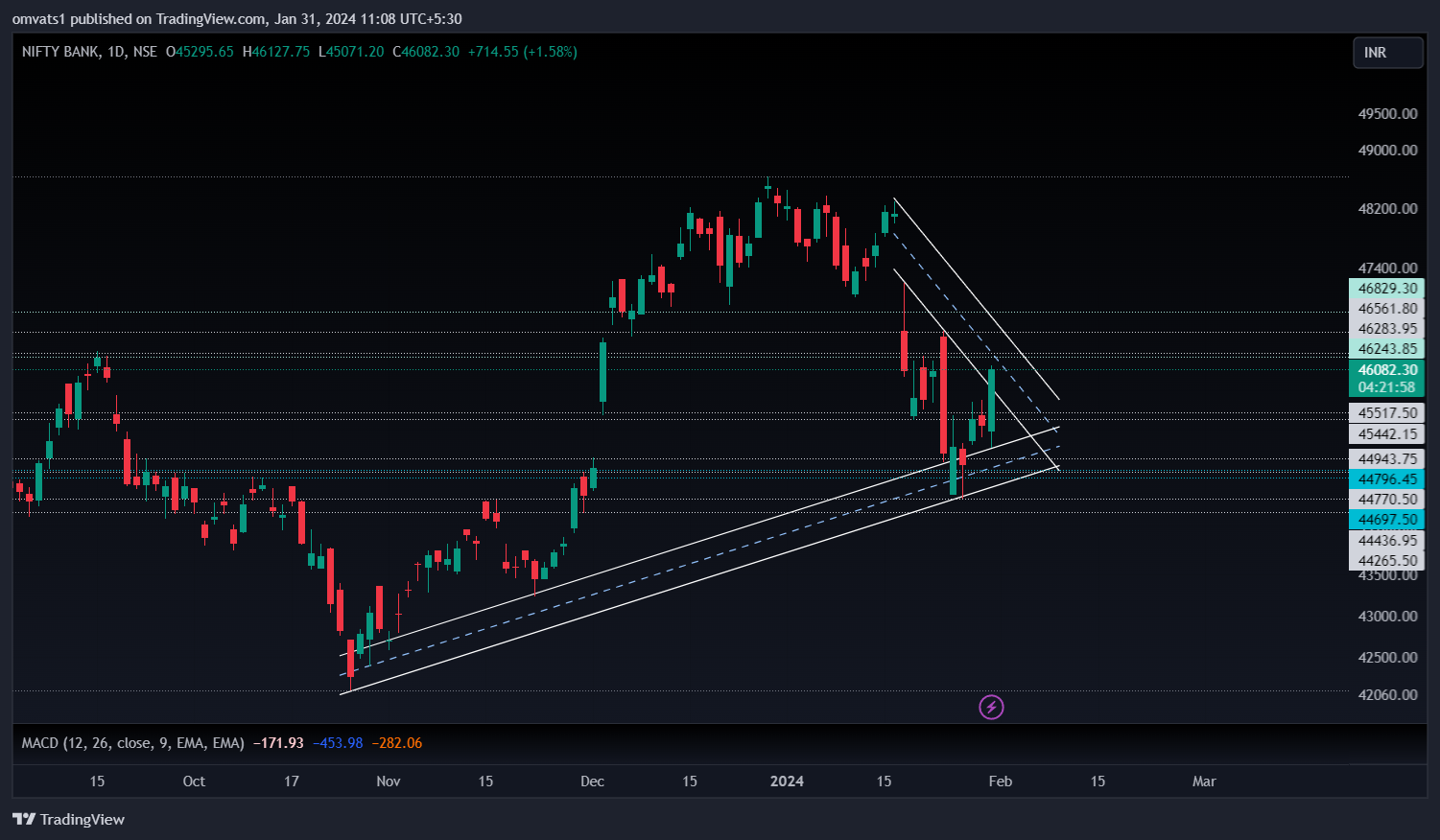Screen dimensions: 1440x840
Task: Click the 42500.00 axis value
Action: click(1387, 658)
